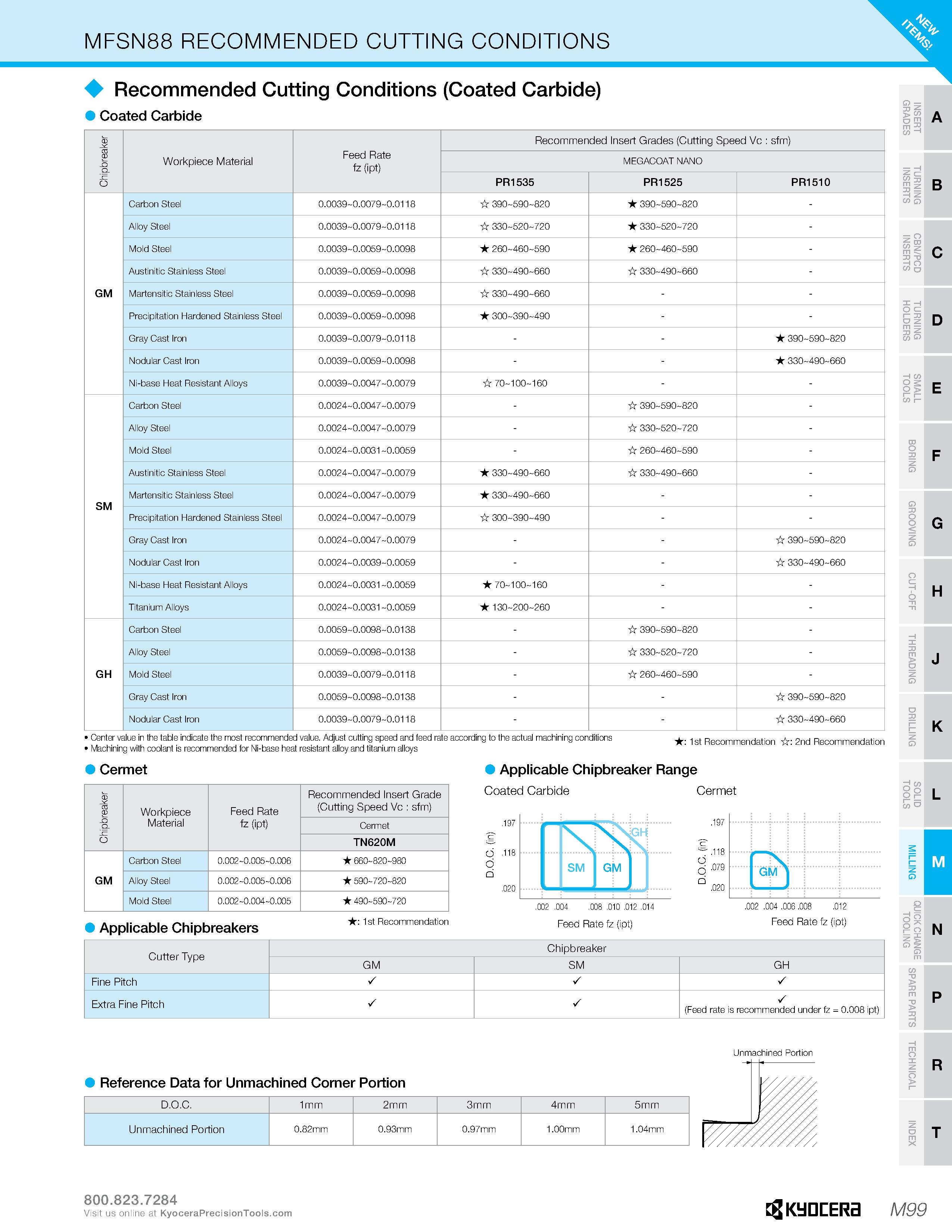The width and height of the screenshot is (952, 1232).
Task: Click the SM chipbreaker label in main table
Action: point(104,507)
